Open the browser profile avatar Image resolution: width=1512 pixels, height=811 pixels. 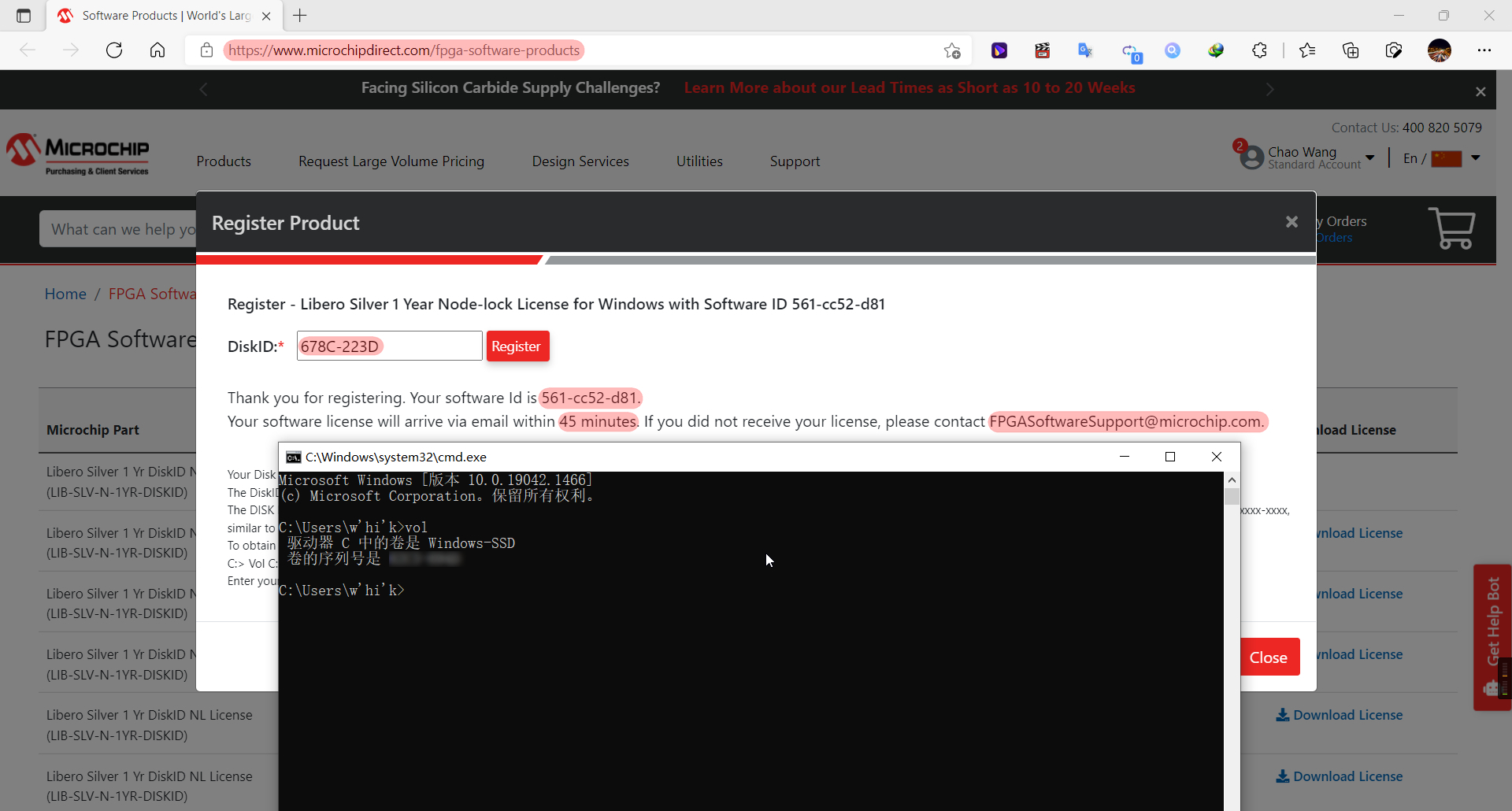[1440, 50]
